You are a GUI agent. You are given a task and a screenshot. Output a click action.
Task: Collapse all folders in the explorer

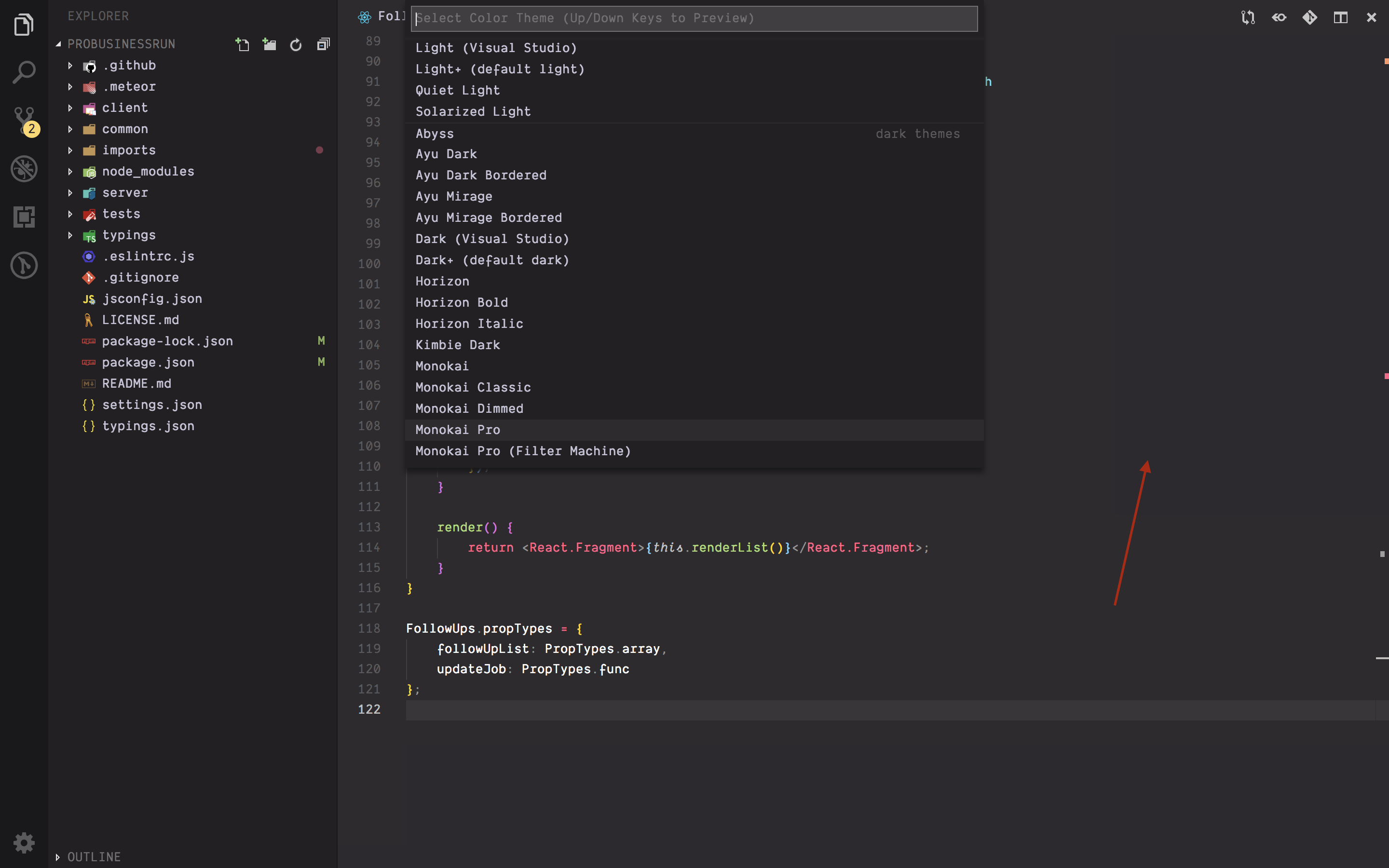coord(323,44)
